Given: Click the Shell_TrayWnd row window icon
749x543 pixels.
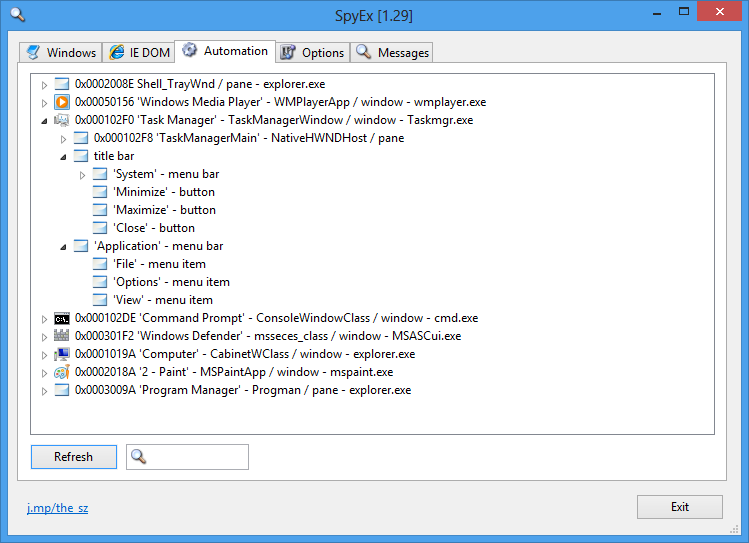Looking at the screenshot, I should (62, 84).
